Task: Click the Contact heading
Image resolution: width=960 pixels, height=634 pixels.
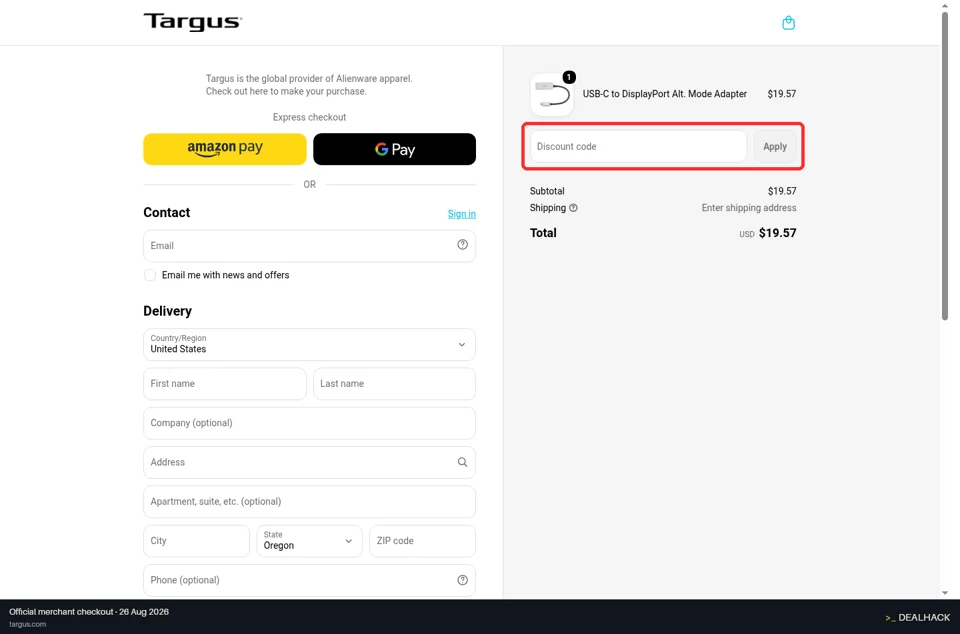Action: click(x=167, y=212)
